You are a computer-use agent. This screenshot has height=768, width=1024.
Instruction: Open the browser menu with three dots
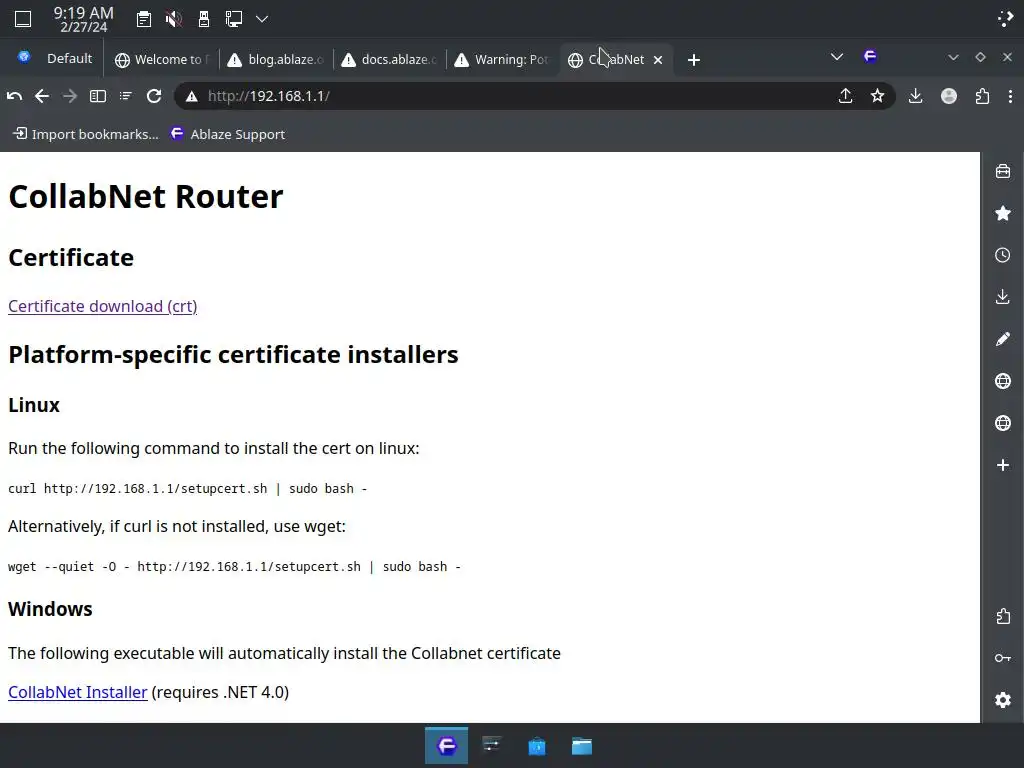1010,97
